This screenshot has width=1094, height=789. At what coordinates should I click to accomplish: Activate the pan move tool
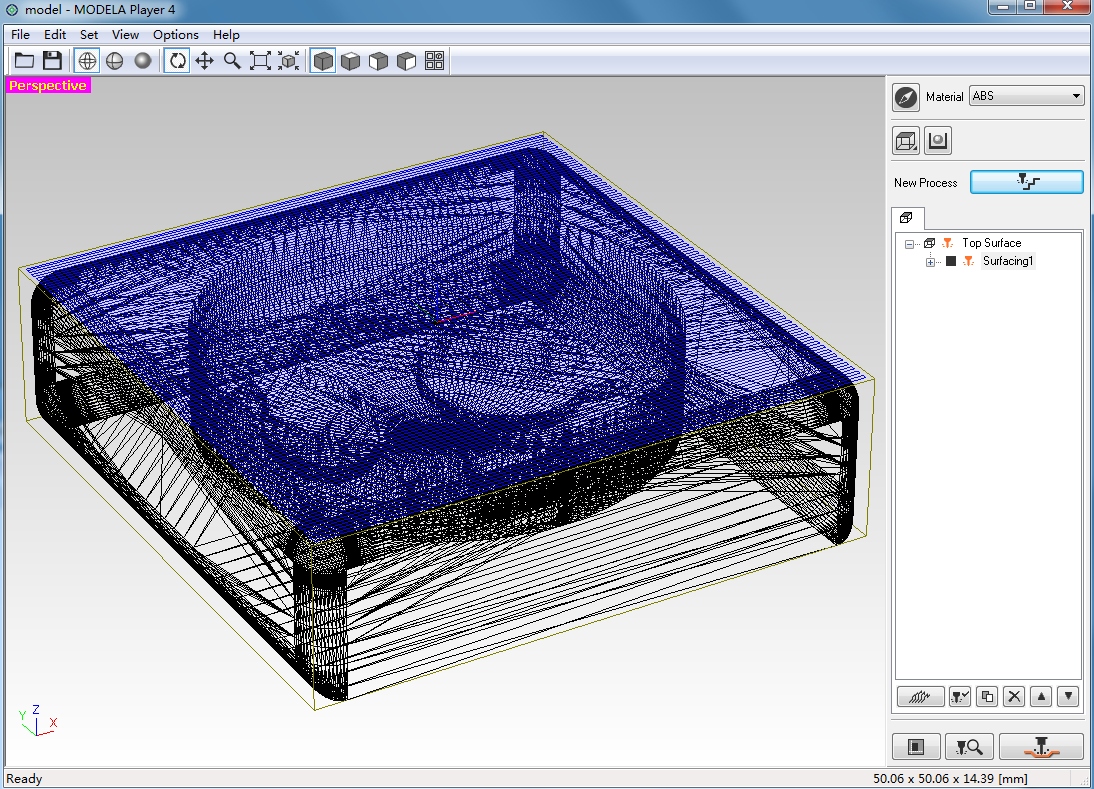(204, 61)
